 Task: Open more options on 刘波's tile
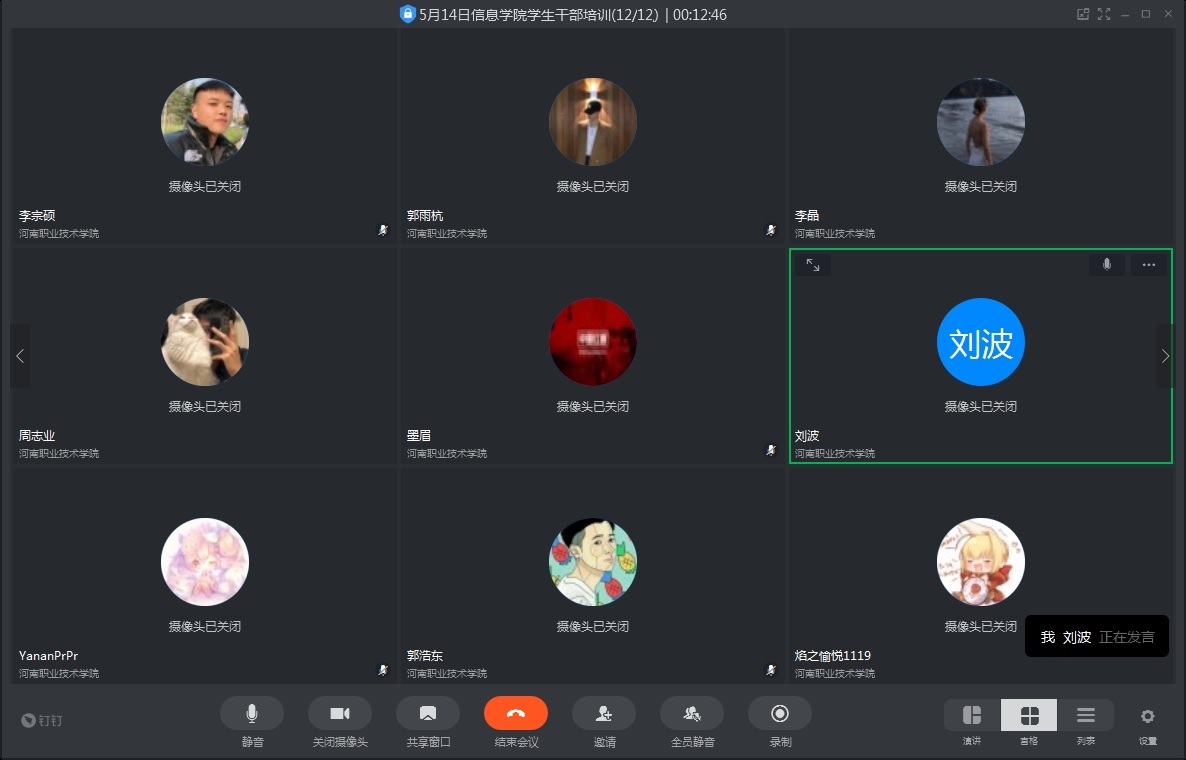click(x=1149, y=265)
